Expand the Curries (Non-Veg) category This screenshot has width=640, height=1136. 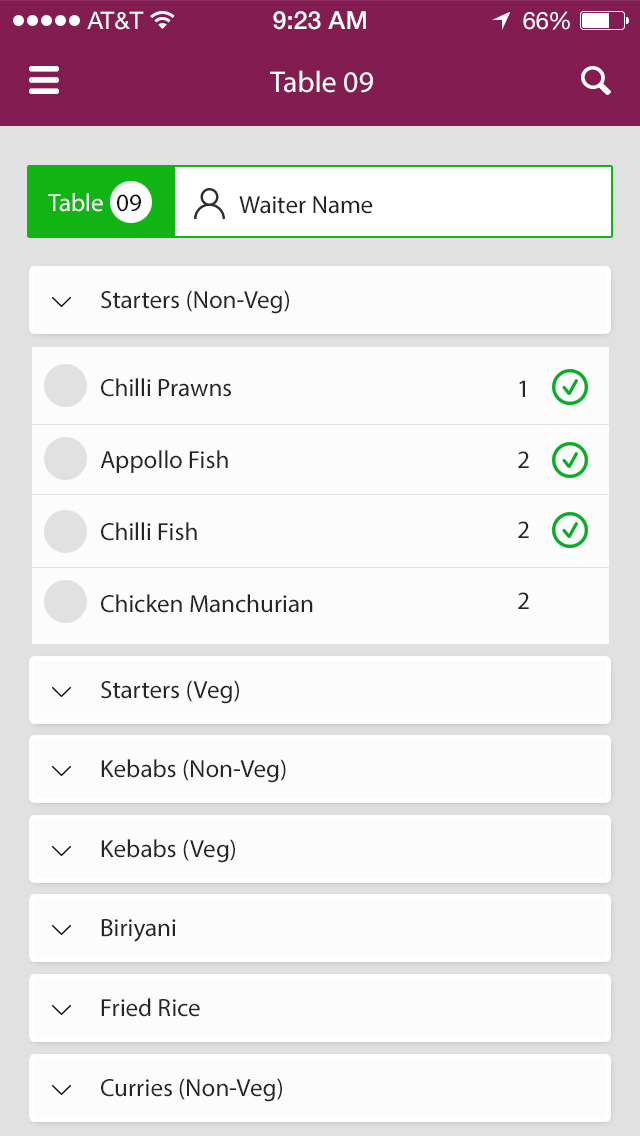click(62, 1089)
